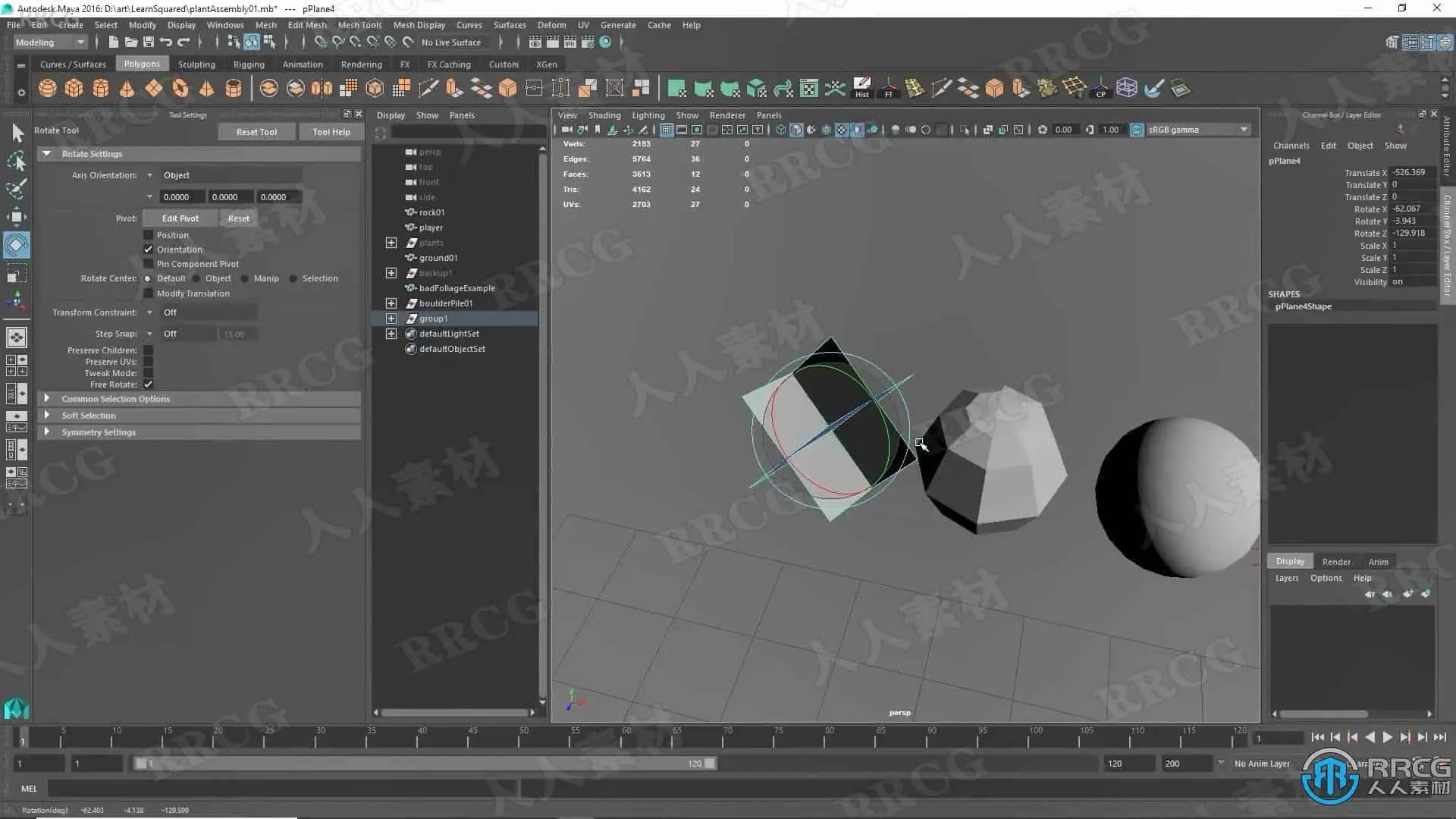Viewport: 1456px width, 819px height.
Task: Click the polygon cone shelf icon
Action: (x=127, y=89)
